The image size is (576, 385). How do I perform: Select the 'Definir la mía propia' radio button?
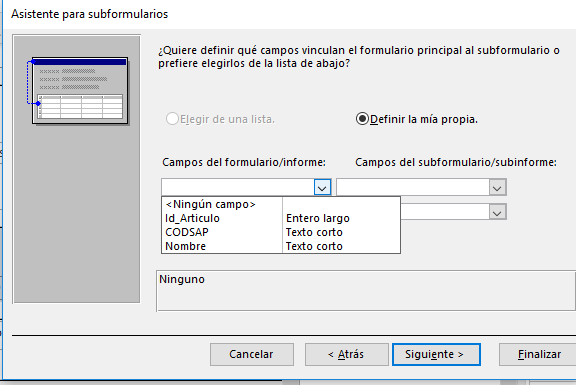tap(362, 119)
